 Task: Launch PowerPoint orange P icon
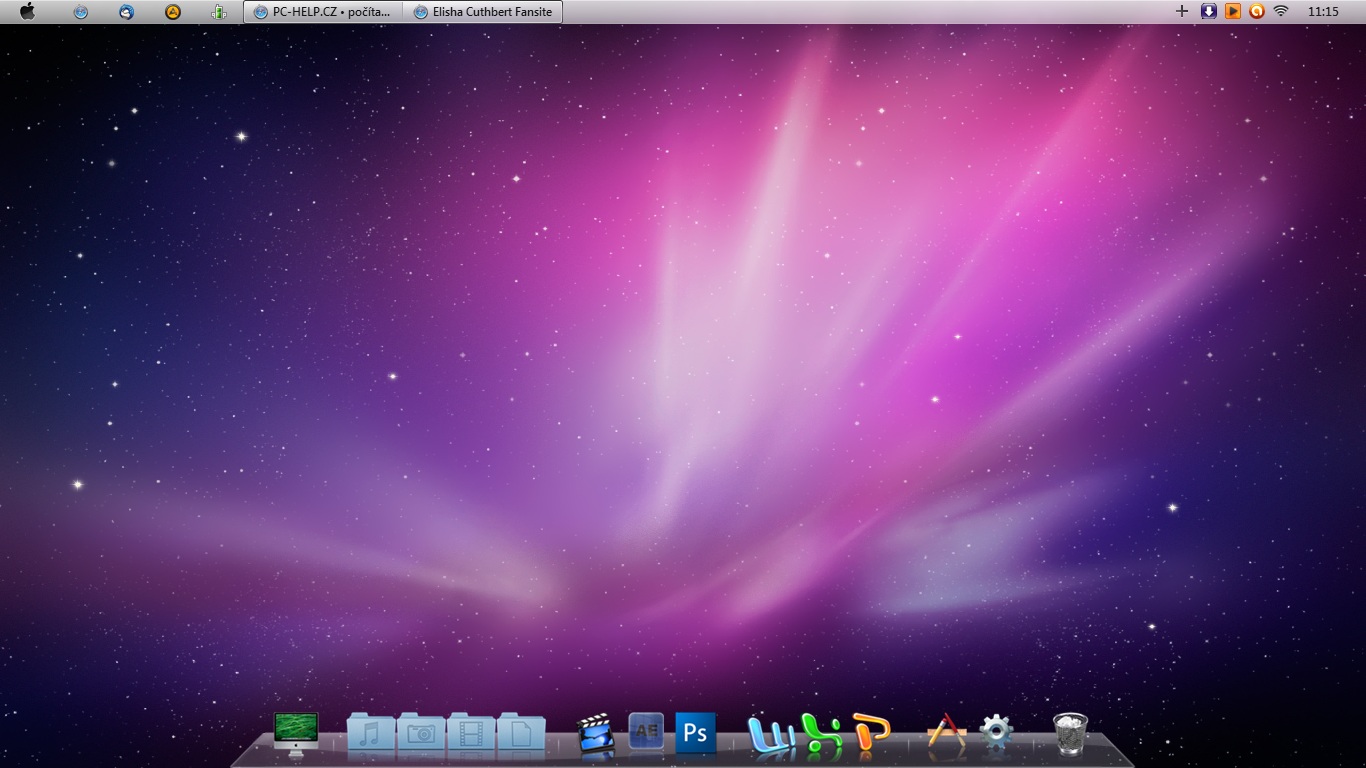tap(871, 734)
